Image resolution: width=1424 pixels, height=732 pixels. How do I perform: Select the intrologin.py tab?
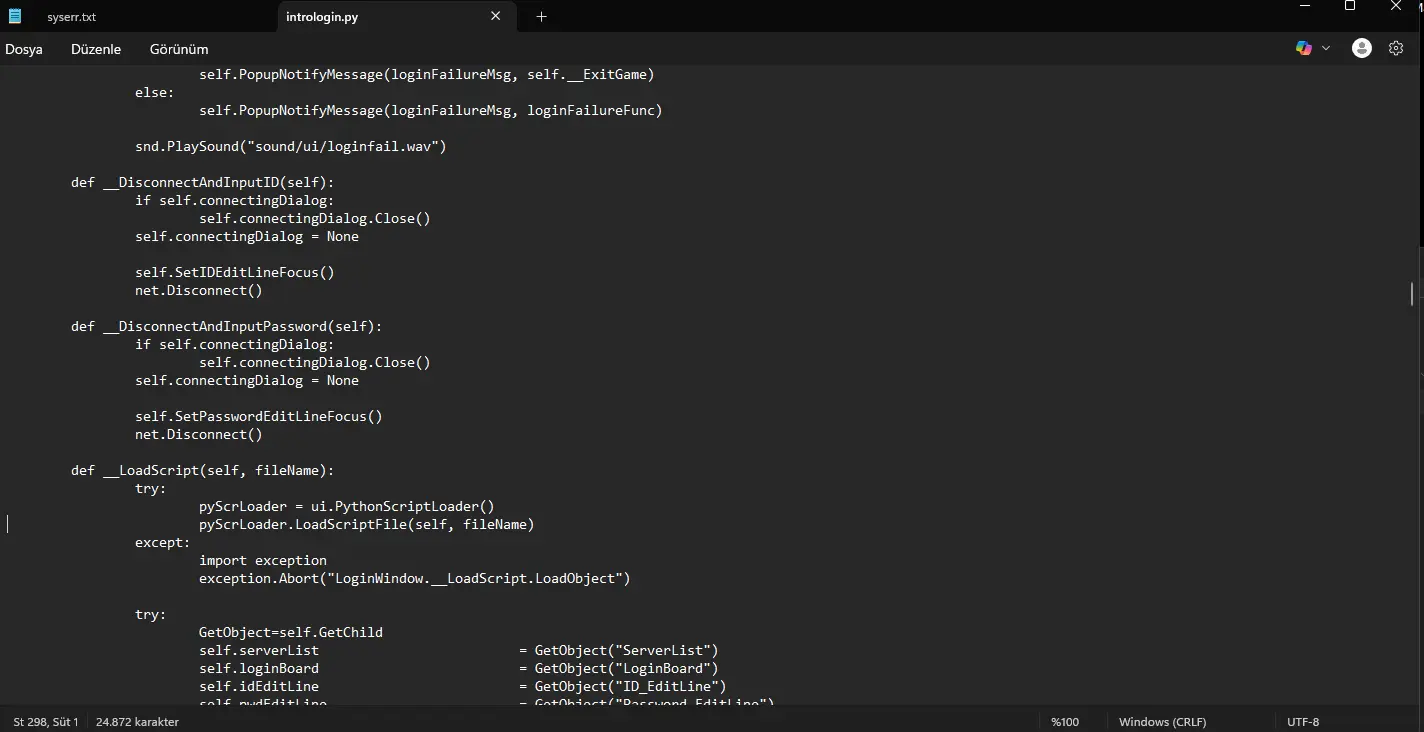coord(379,17)
